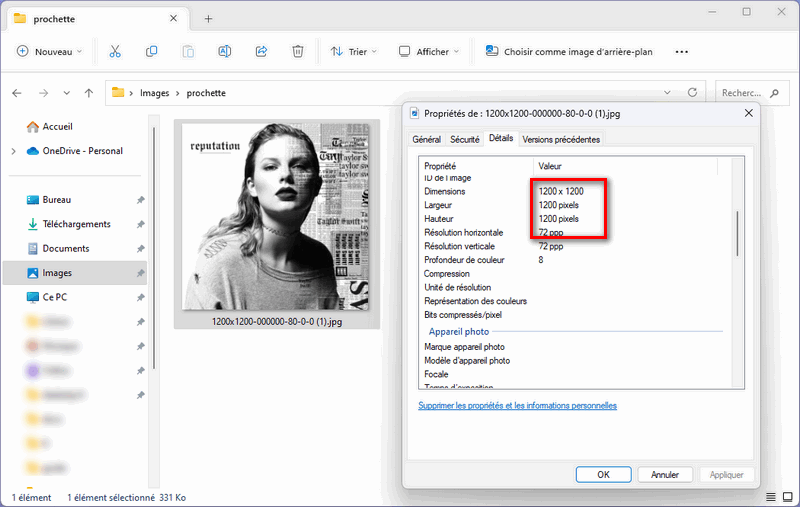Click the Share icon in toolbar
This screenshot has width=800, height=507.
(x=261, y=52)
